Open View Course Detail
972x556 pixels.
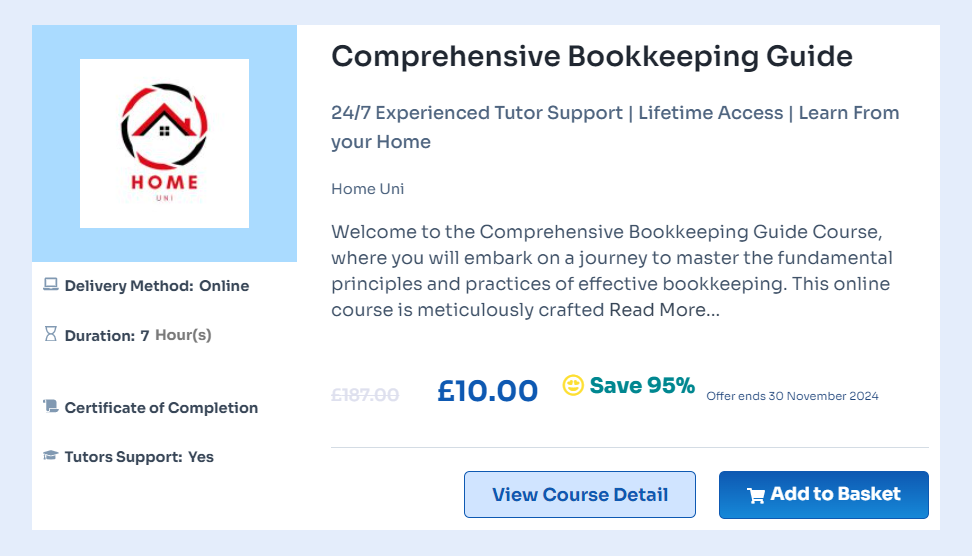(x=580, y=495)
